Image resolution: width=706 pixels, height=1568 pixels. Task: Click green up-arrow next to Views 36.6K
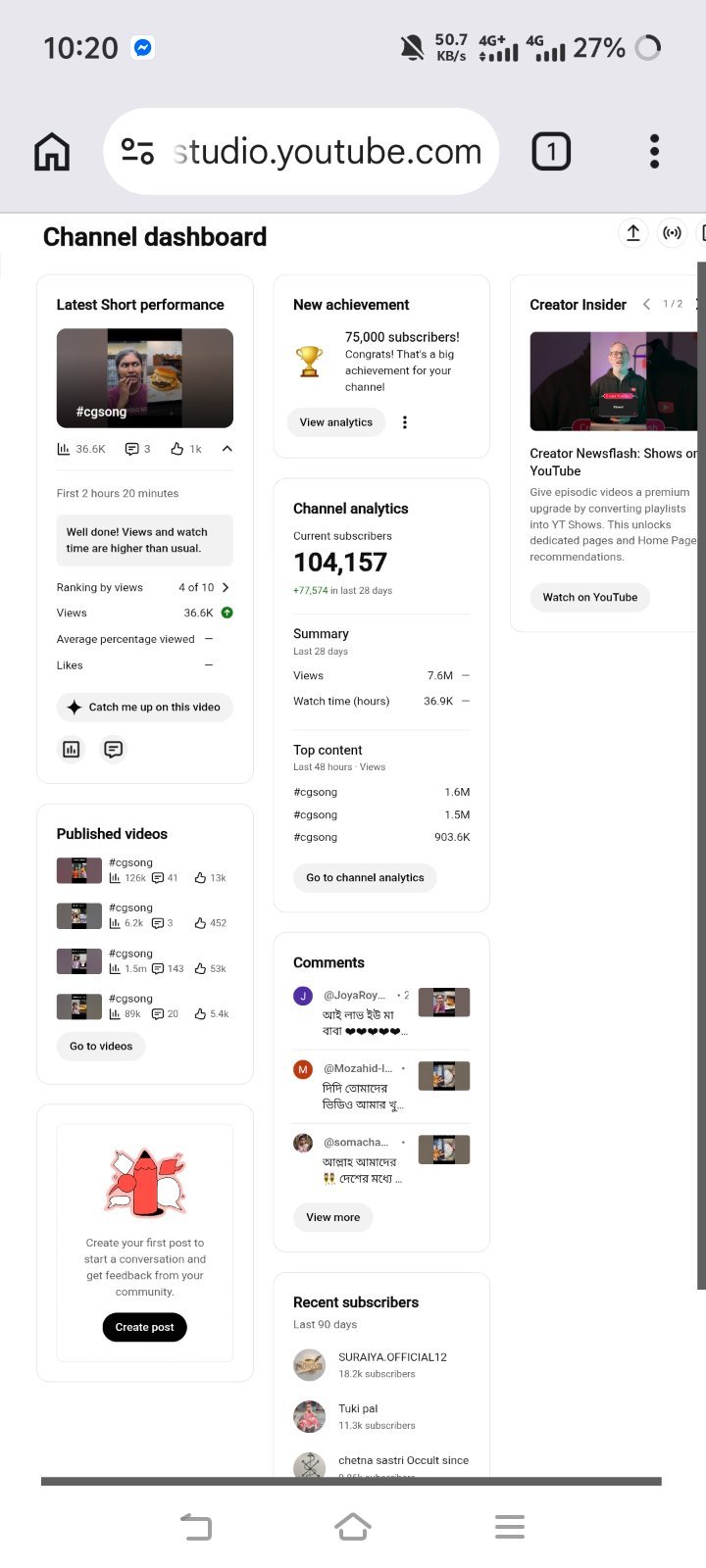coord(227,612)
